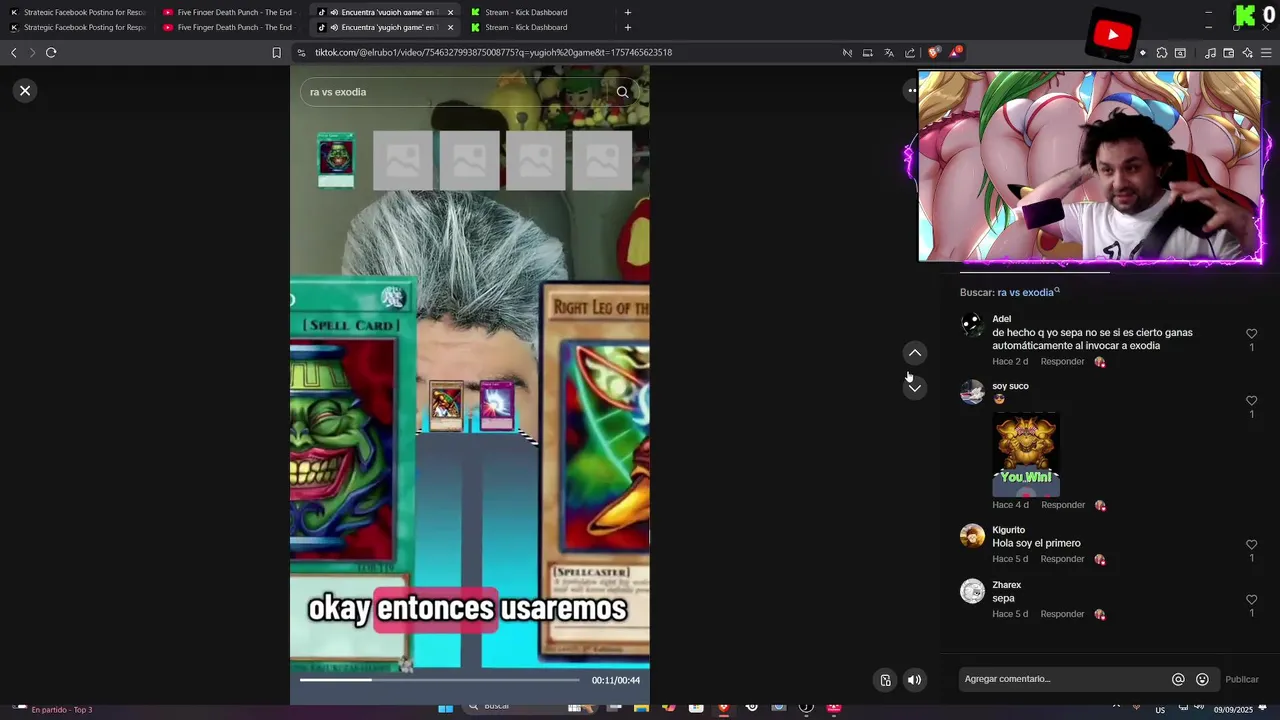Click the browser back arrow
The image size is (1280, 720).
pyautogui.click(x=13, y=53)
